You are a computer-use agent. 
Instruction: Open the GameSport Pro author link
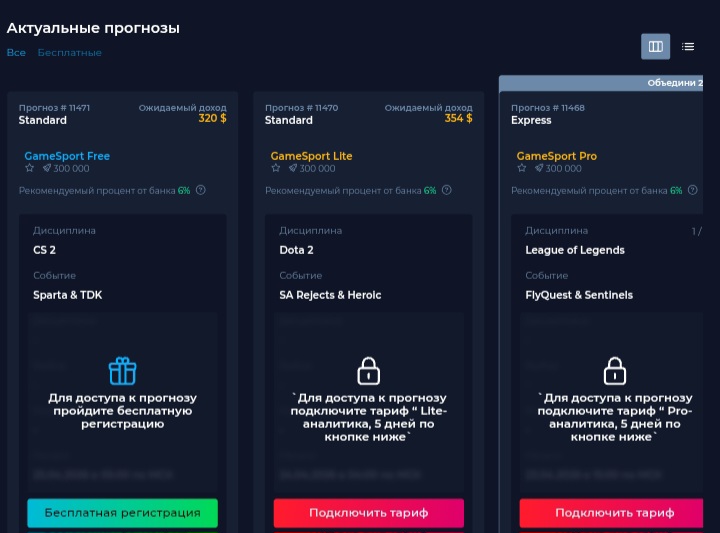[556, 156]
